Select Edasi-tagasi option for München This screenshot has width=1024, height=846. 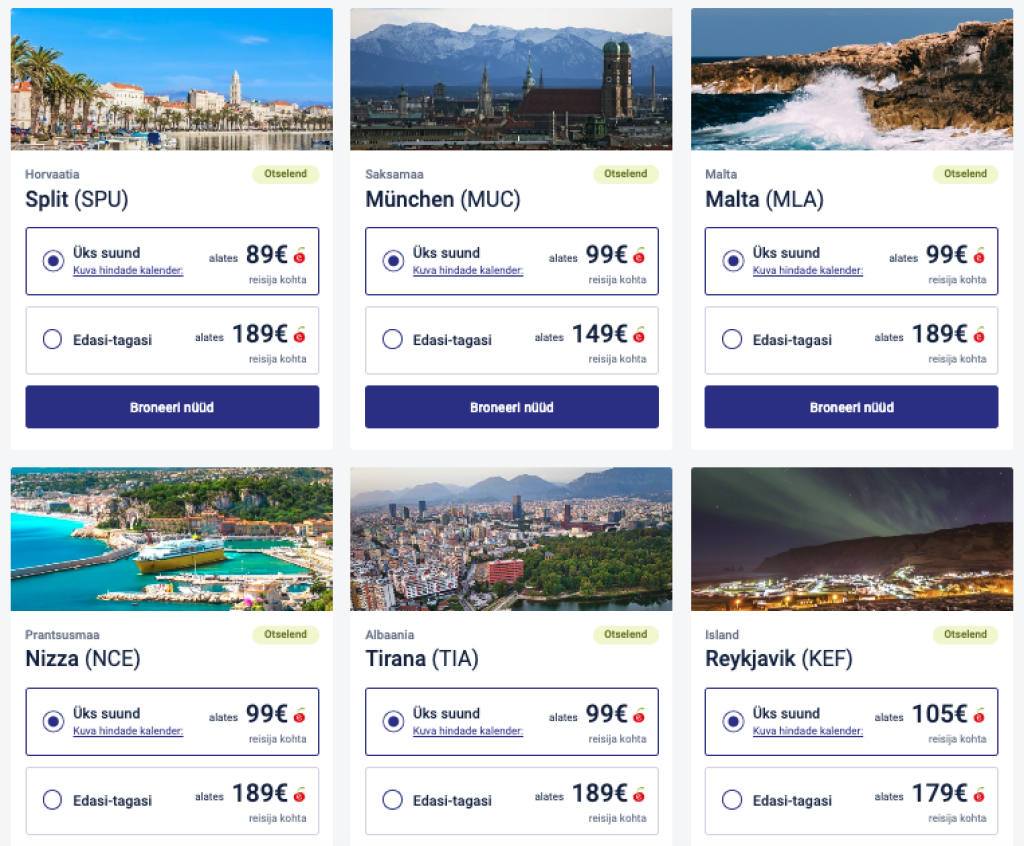tap(393, 340)
